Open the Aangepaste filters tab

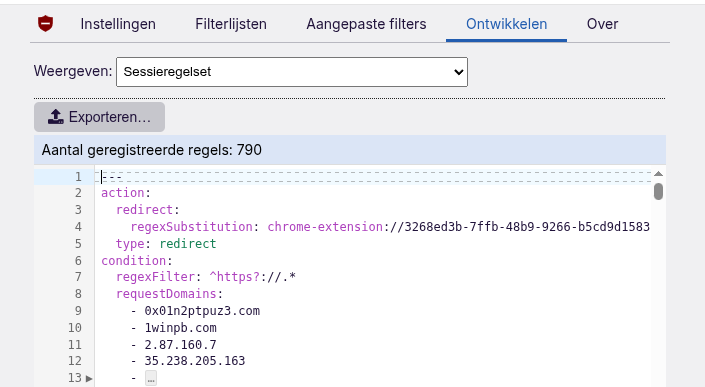[366, 24]
